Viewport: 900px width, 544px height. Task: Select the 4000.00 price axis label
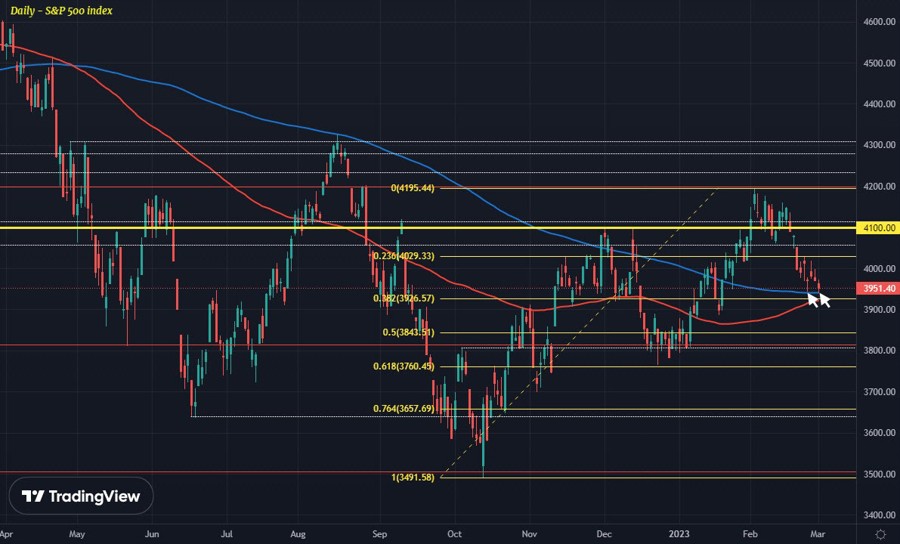tap(879, 269)
